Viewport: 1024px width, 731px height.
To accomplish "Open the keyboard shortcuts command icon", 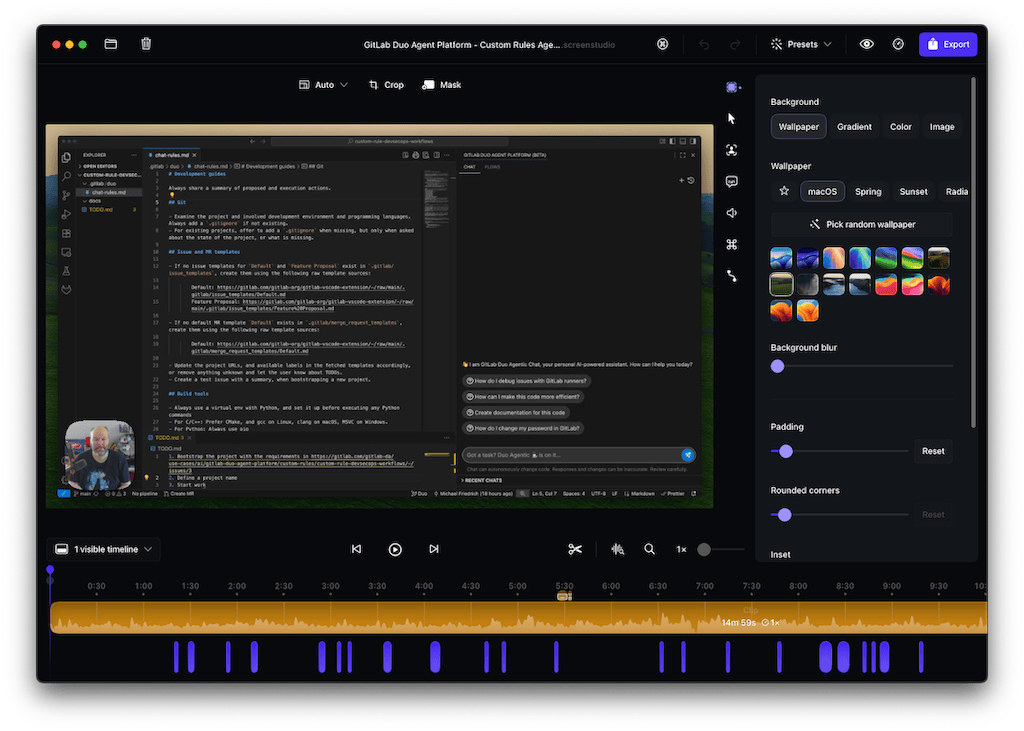I will 731,244.
